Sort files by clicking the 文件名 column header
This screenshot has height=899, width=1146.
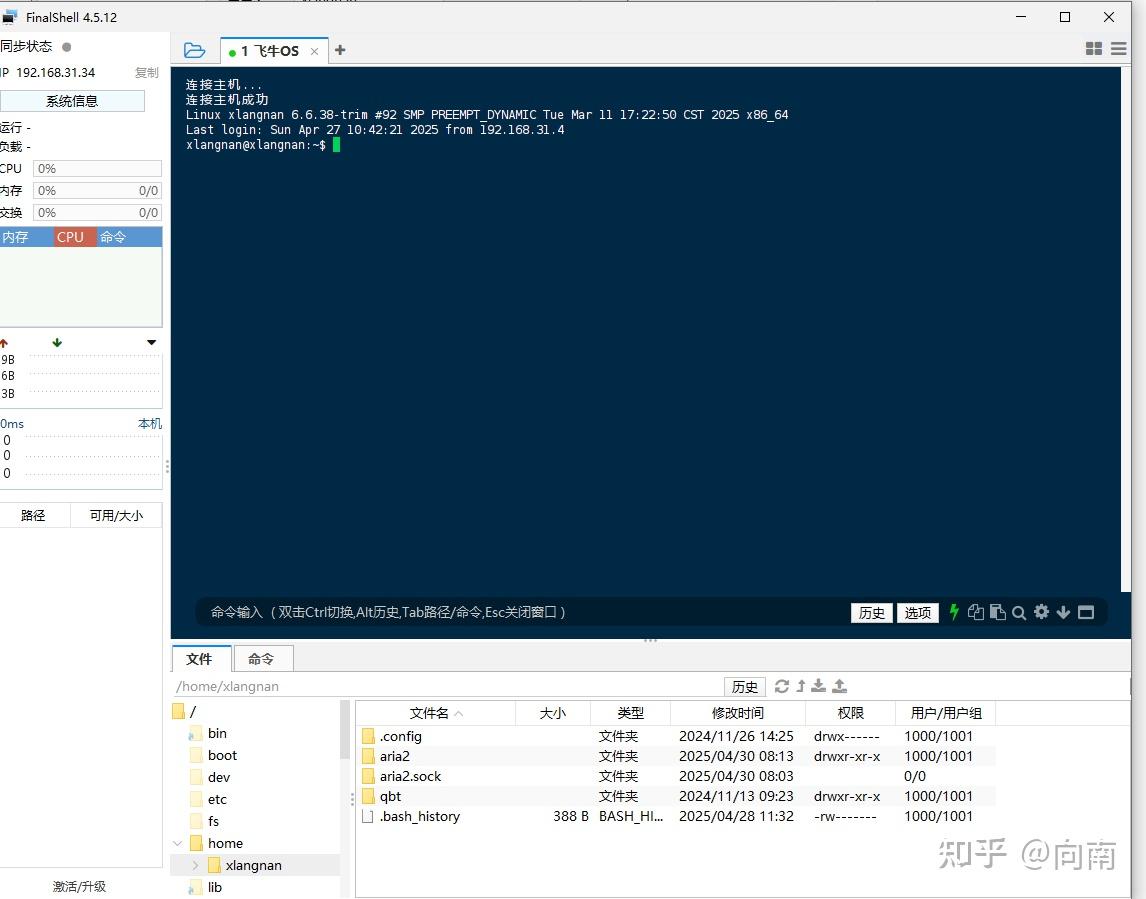[430, 712]
